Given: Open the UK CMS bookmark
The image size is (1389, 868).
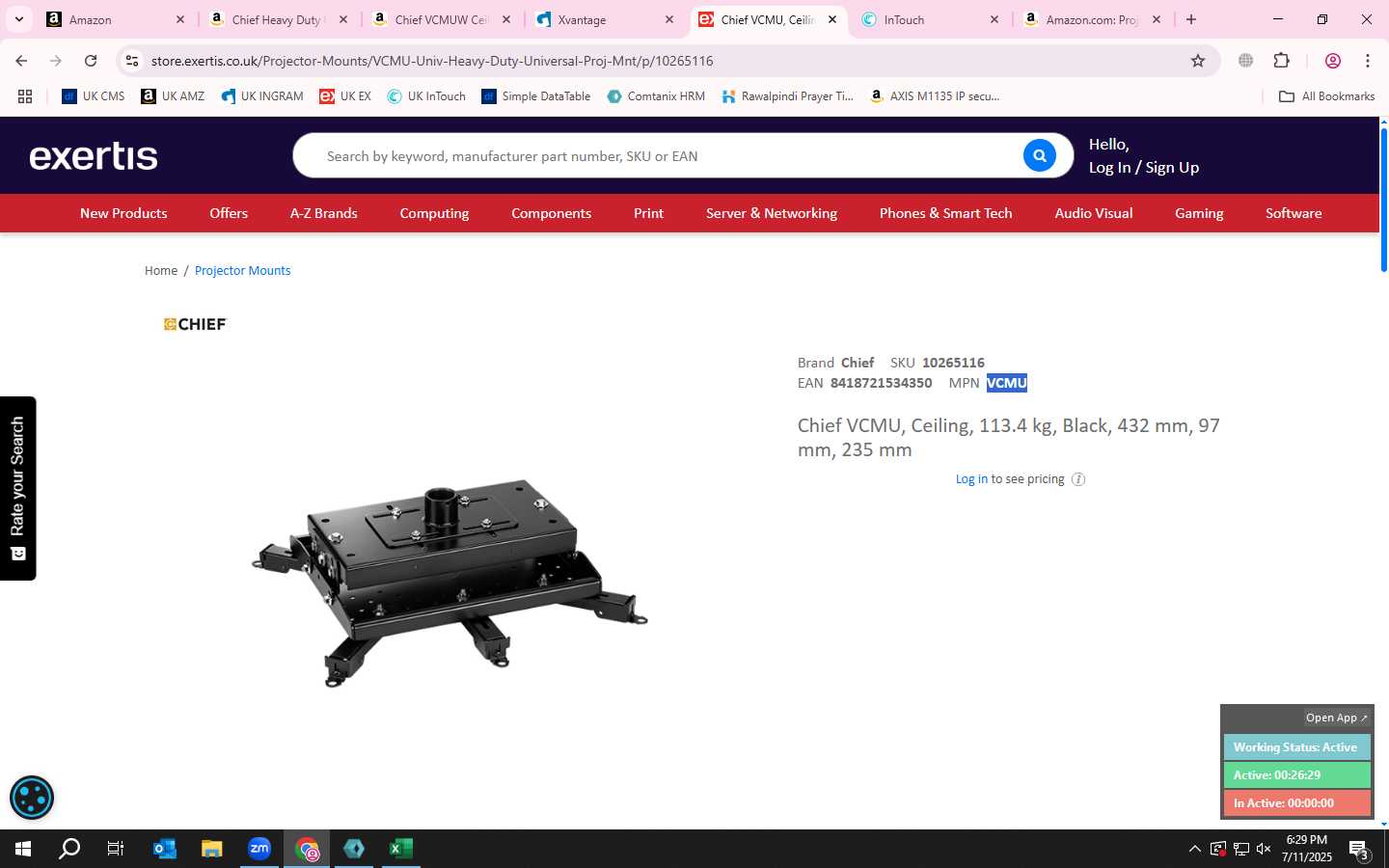Looking at the screenshot, I should (x=94, y=96).
